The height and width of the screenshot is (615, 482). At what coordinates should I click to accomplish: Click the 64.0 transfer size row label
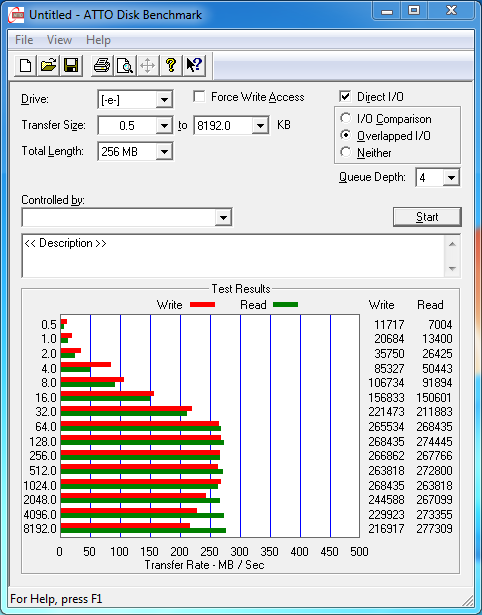pos(46,427)
